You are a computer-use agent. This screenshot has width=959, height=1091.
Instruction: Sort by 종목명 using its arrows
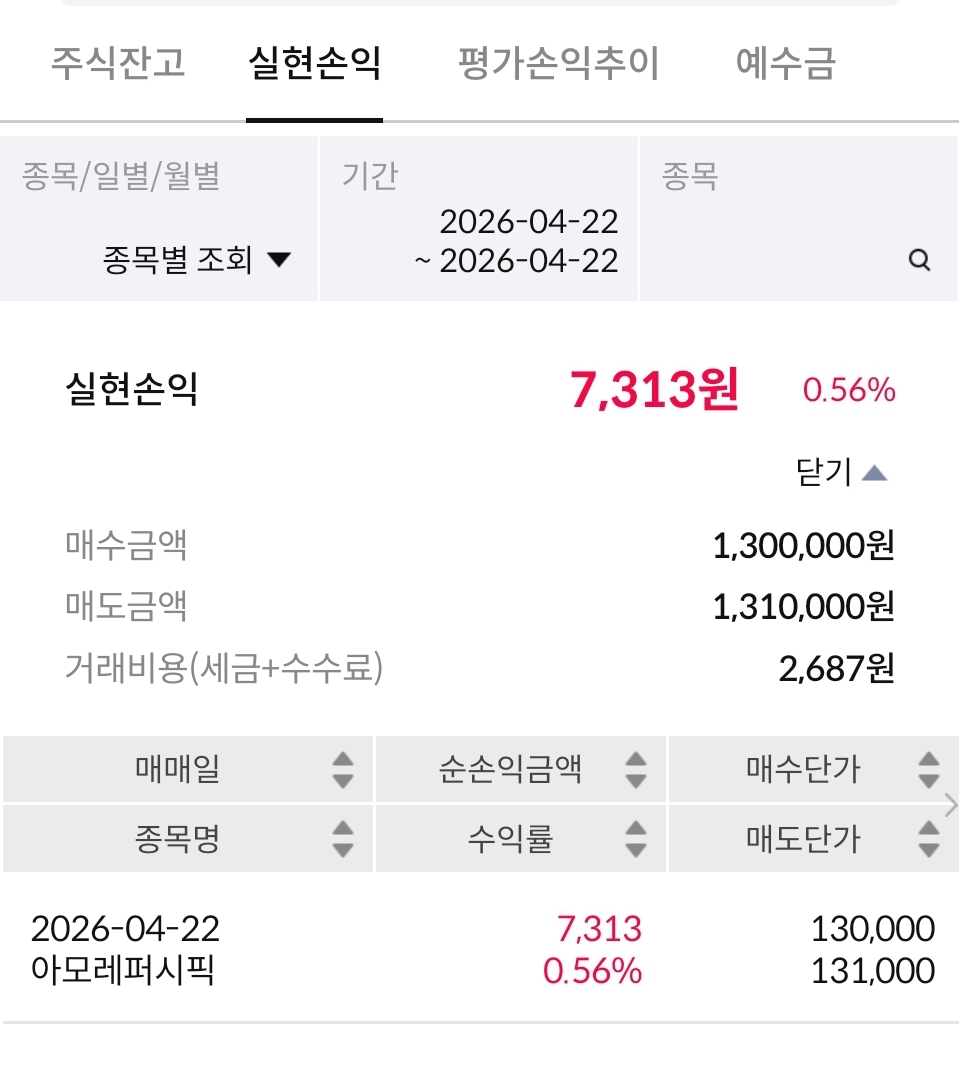343,839
